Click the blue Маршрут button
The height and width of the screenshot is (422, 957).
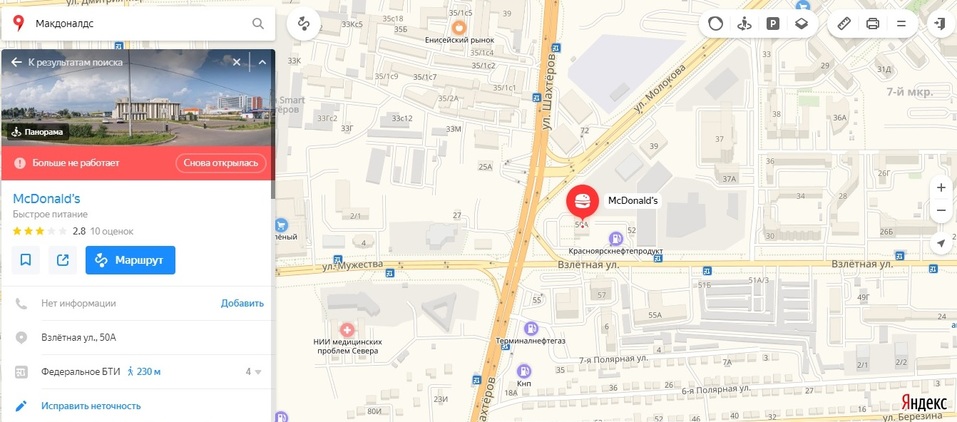130,260
